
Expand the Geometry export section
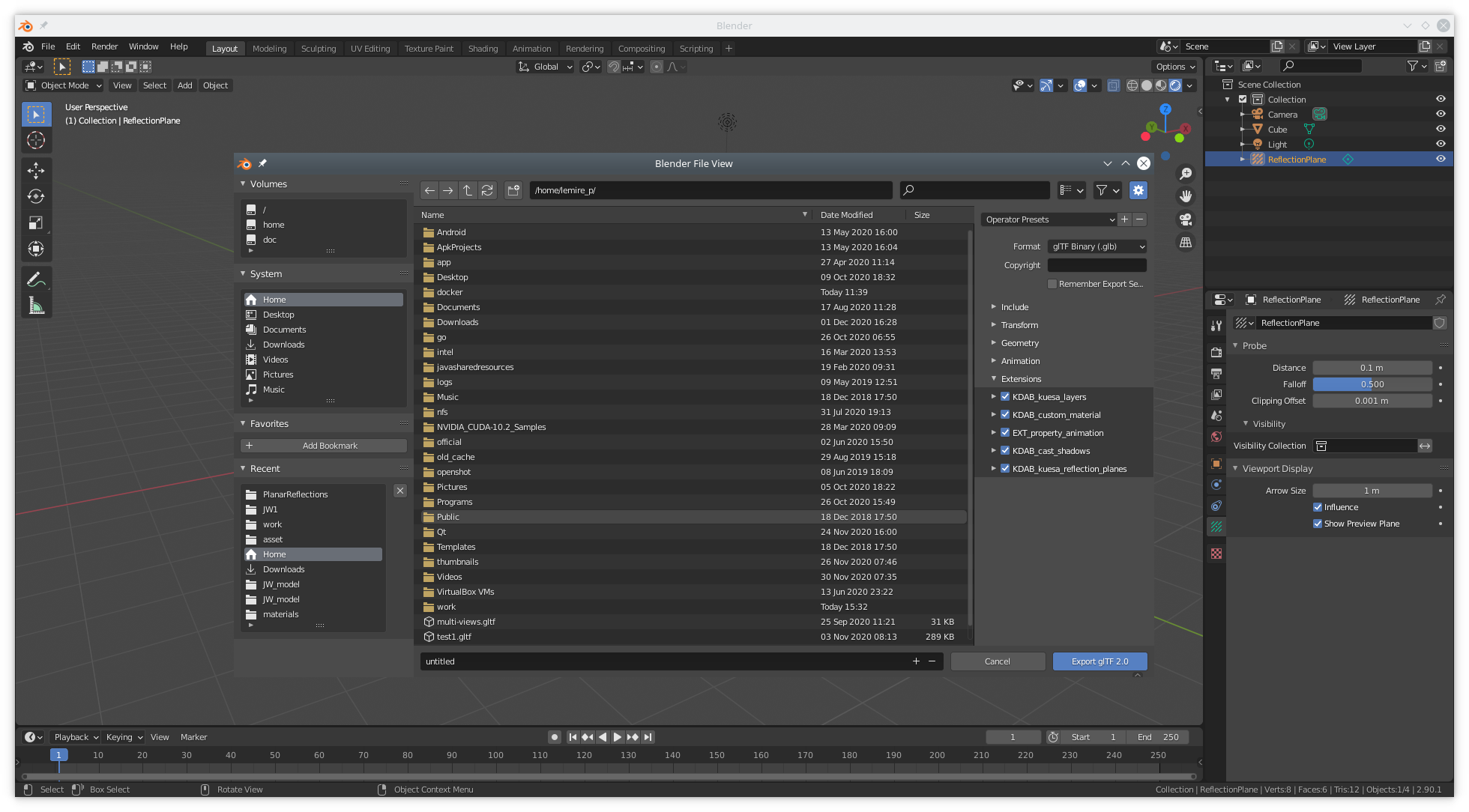(1020, 343)
